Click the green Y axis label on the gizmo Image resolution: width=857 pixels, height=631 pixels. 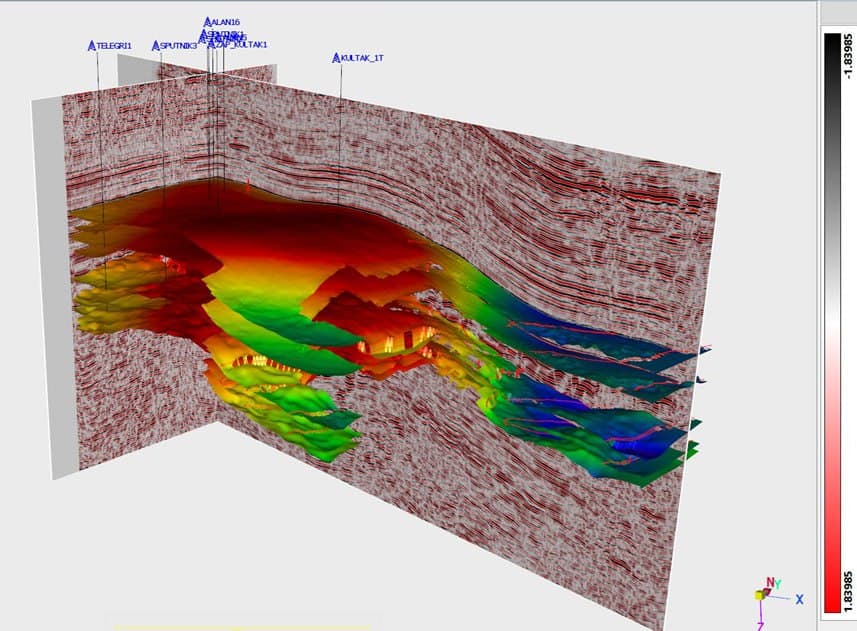[x=777, y=581]
